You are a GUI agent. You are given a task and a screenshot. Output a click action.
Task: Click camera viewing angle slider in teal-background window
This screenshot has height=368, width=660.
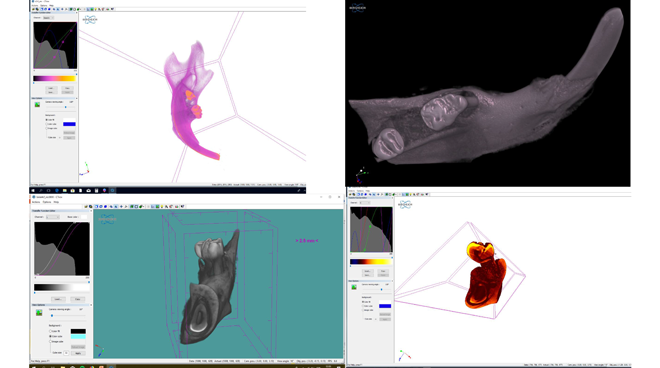point(69,315)
